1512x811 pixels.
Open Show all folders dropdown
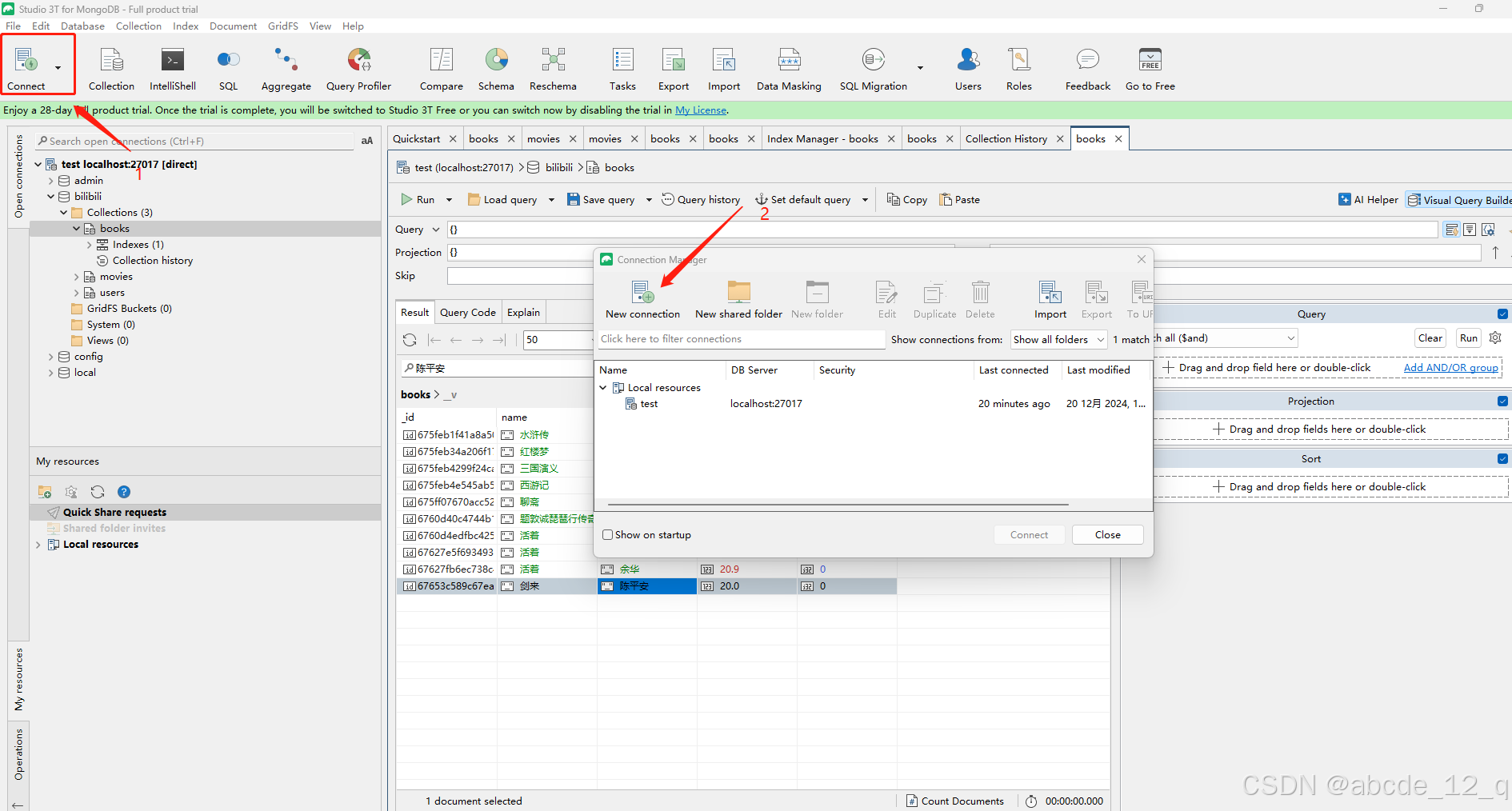(x=1058, y=340)
